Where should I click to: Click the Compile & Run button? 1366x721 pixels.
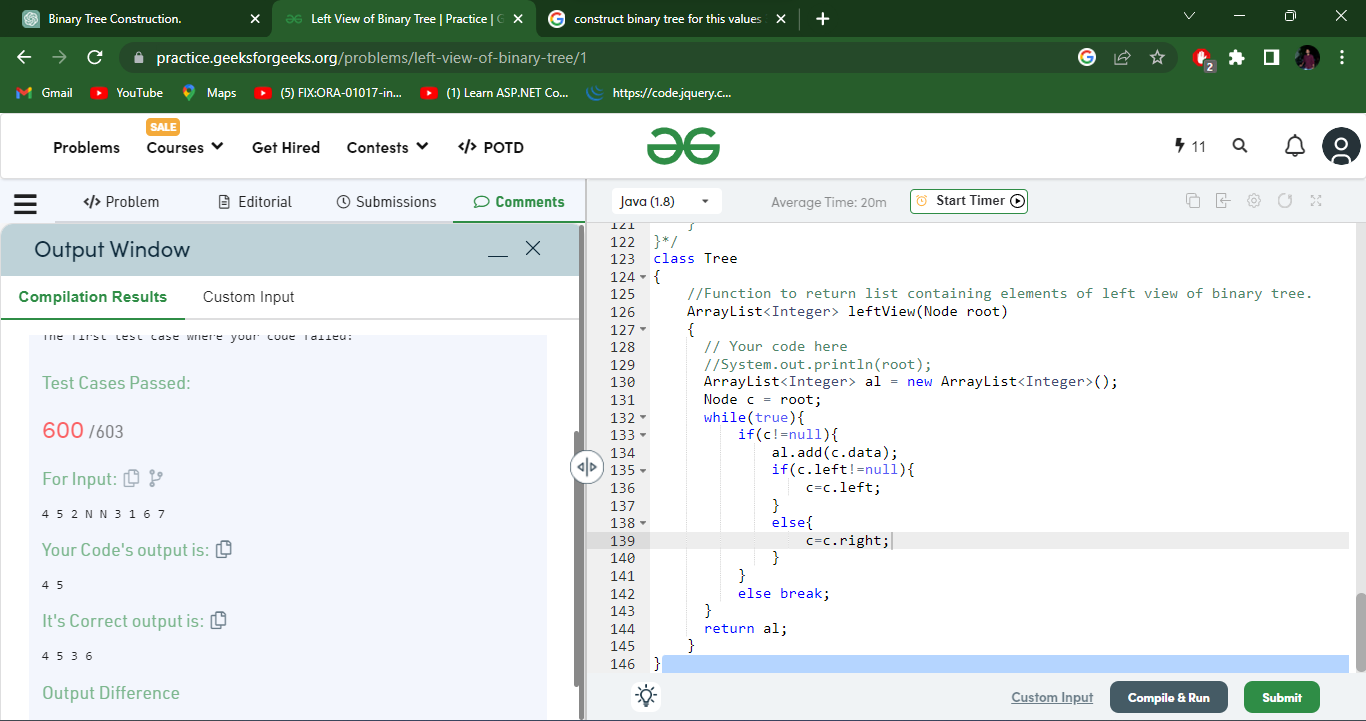click(1168, 698)
